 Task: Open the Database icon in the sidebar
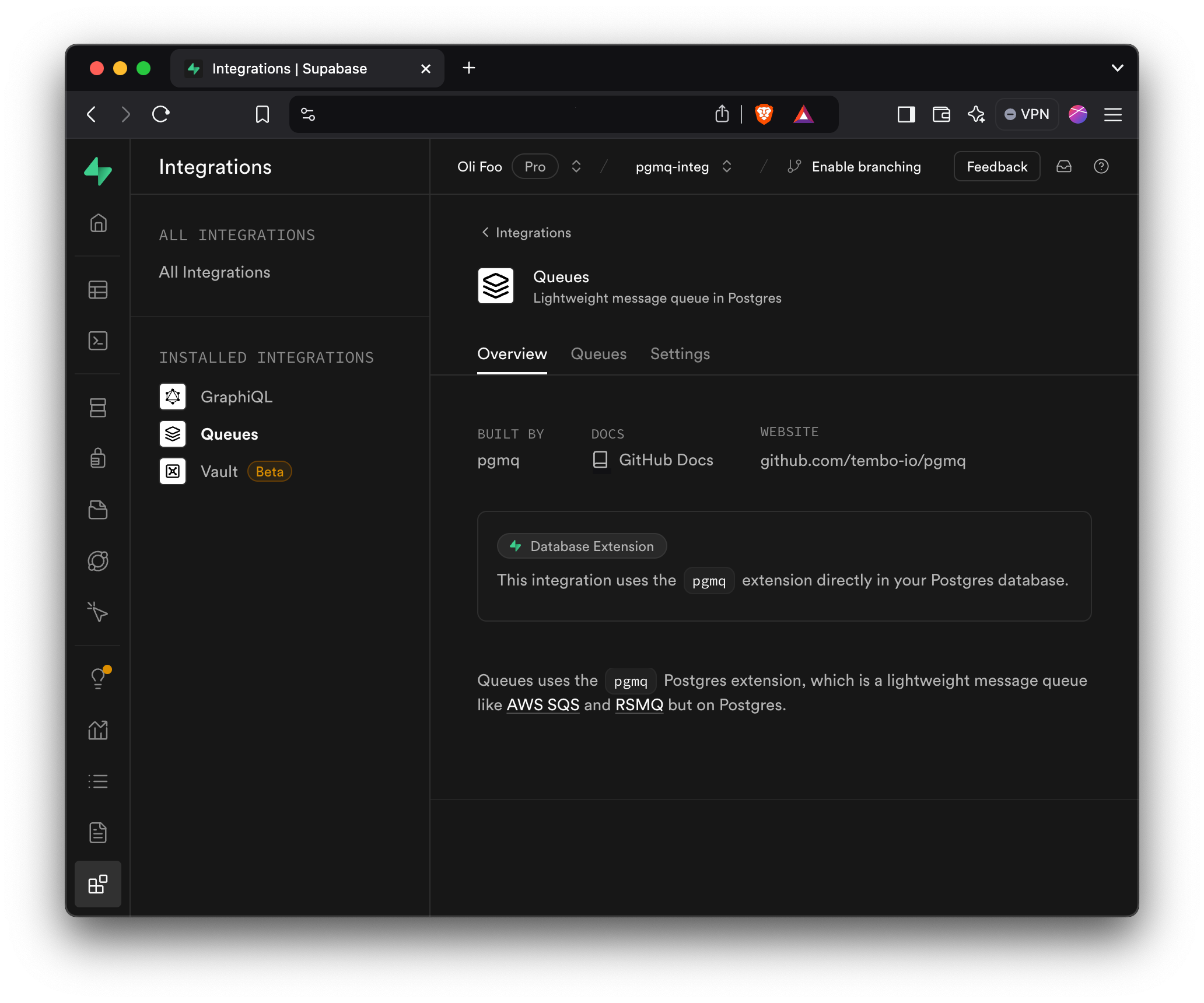point(98,408)
